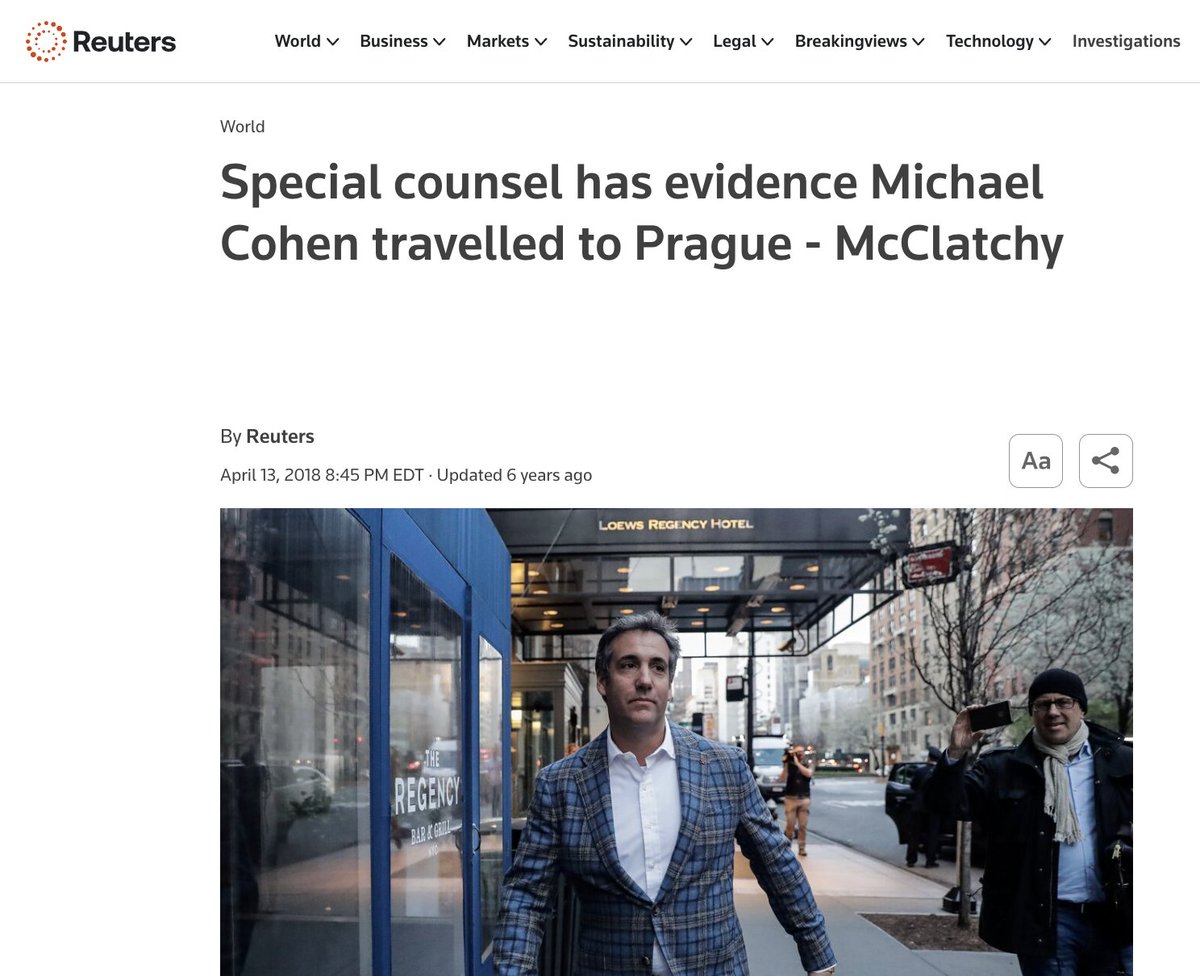This screenshot has width=1200, height=976.
Task: Open the Breakingviews chevron
Action: point(919,42)
